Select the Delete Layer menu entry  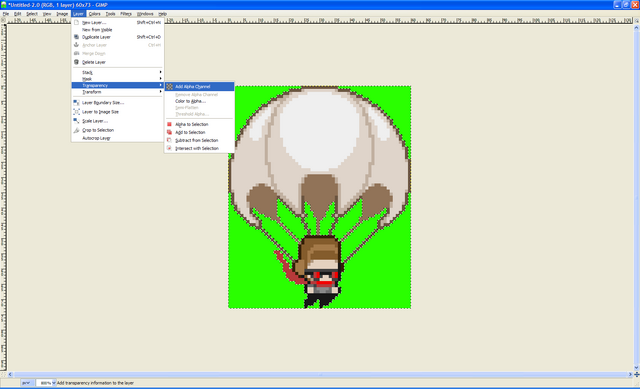[118, 62]
